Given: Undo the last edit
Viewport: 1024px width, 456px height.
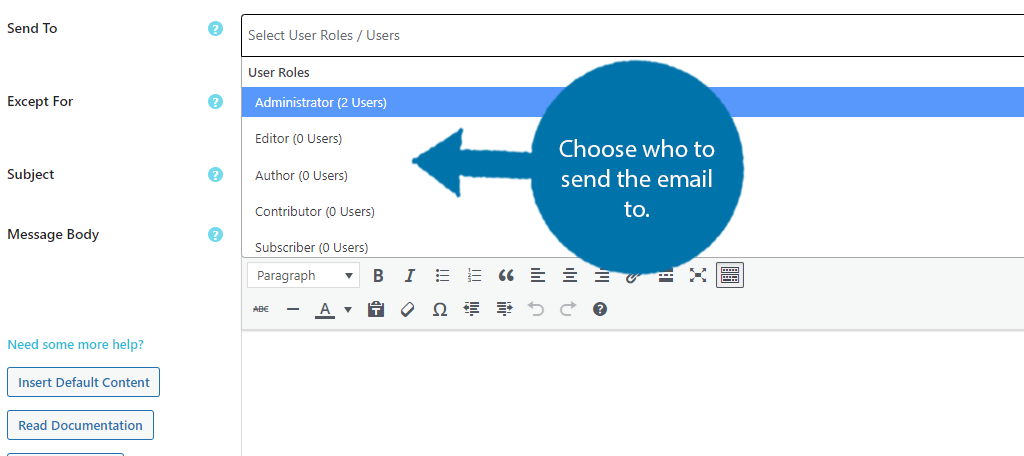Looking at the screenshot, I should pos(536,309).
